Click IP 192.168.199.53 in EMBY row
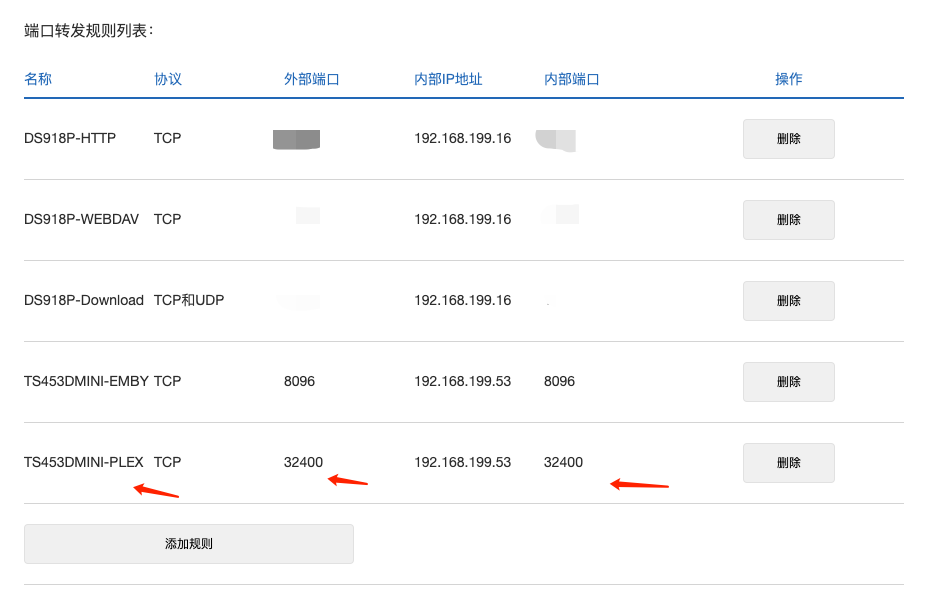The width and height of the screenshot is (943, 604). point(462,381)
